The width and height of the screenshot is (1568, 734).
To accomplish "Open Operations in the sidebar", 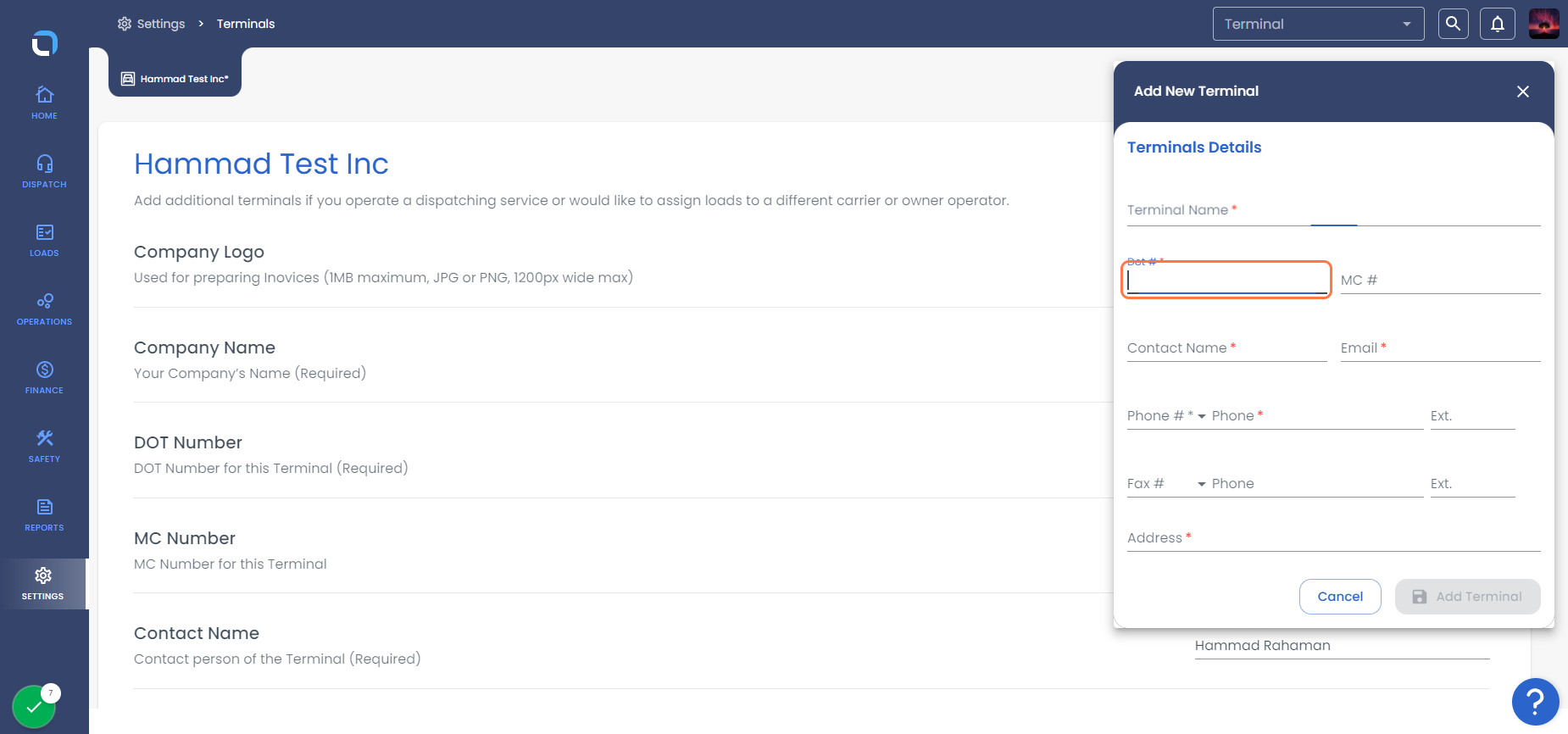I will [x=44, y=309].
